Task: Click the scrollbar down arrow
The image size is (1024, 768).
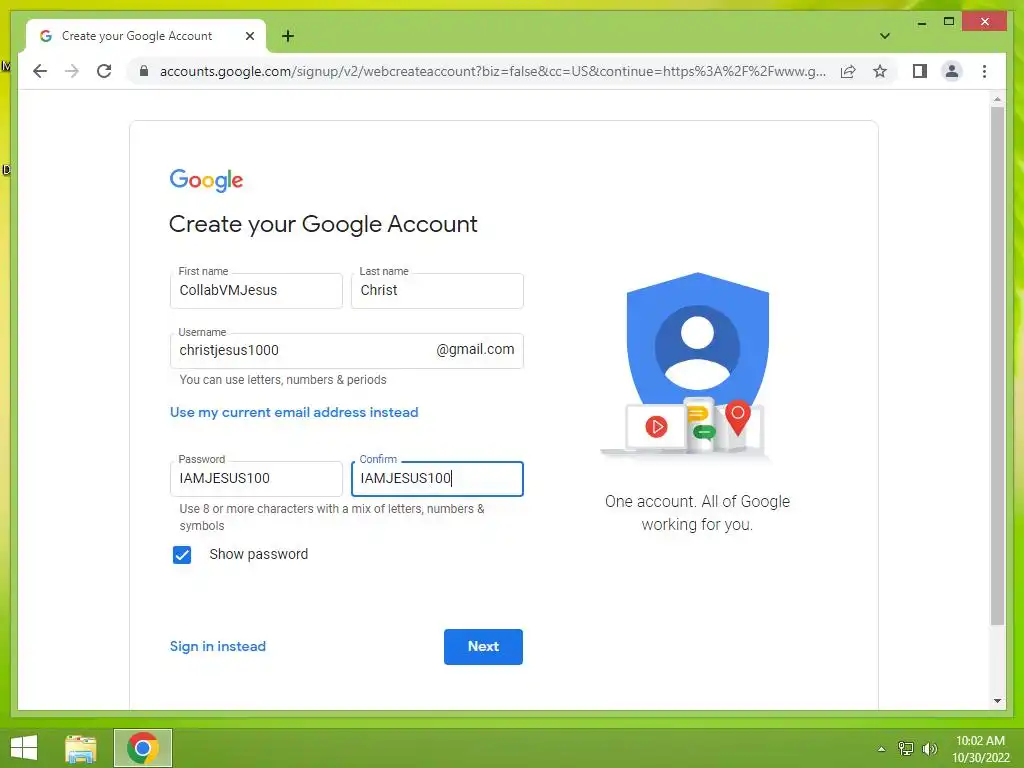Action: coord(997,701)
